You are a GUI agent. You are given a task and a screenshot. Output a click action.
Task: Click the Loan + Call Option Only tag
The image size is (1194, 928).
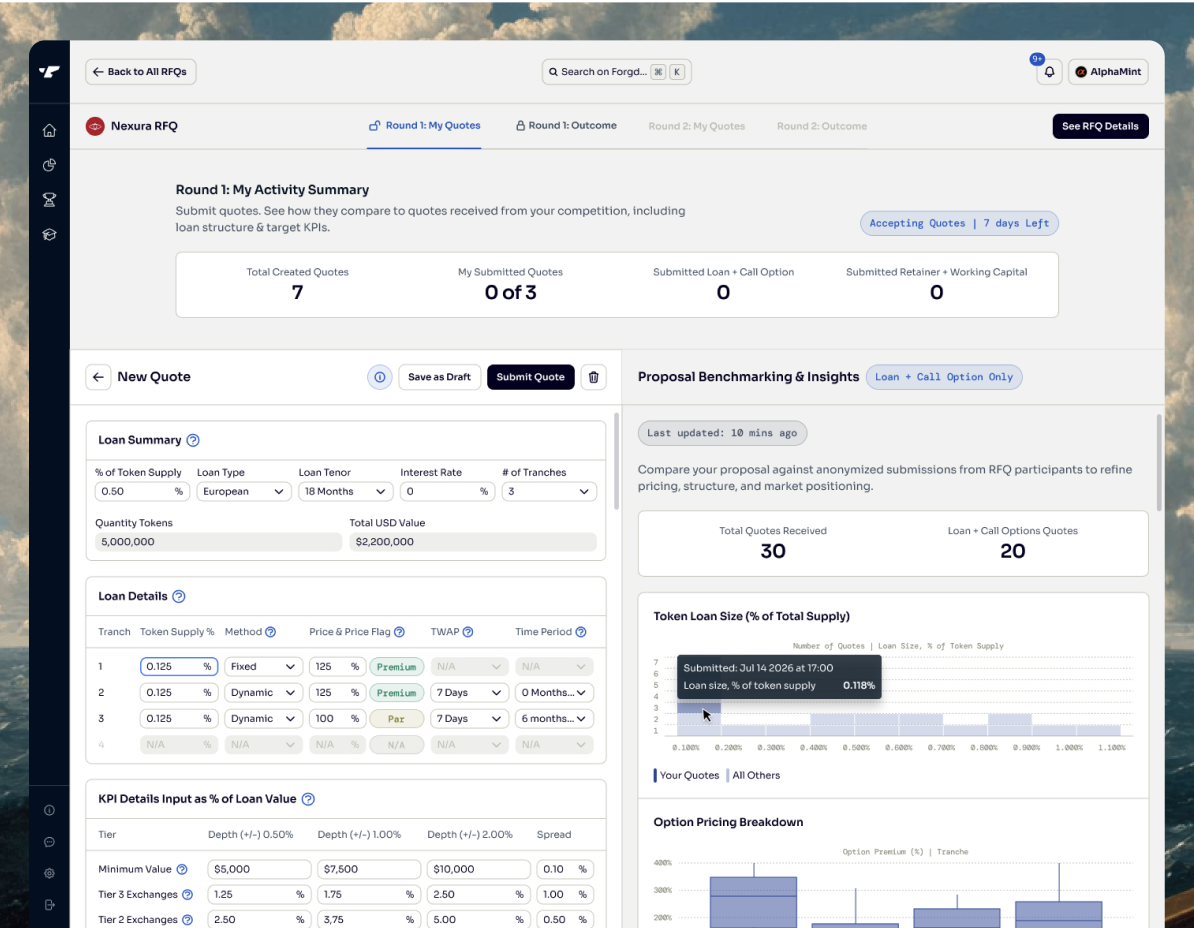pyautogui.click(x=943, y=377)
